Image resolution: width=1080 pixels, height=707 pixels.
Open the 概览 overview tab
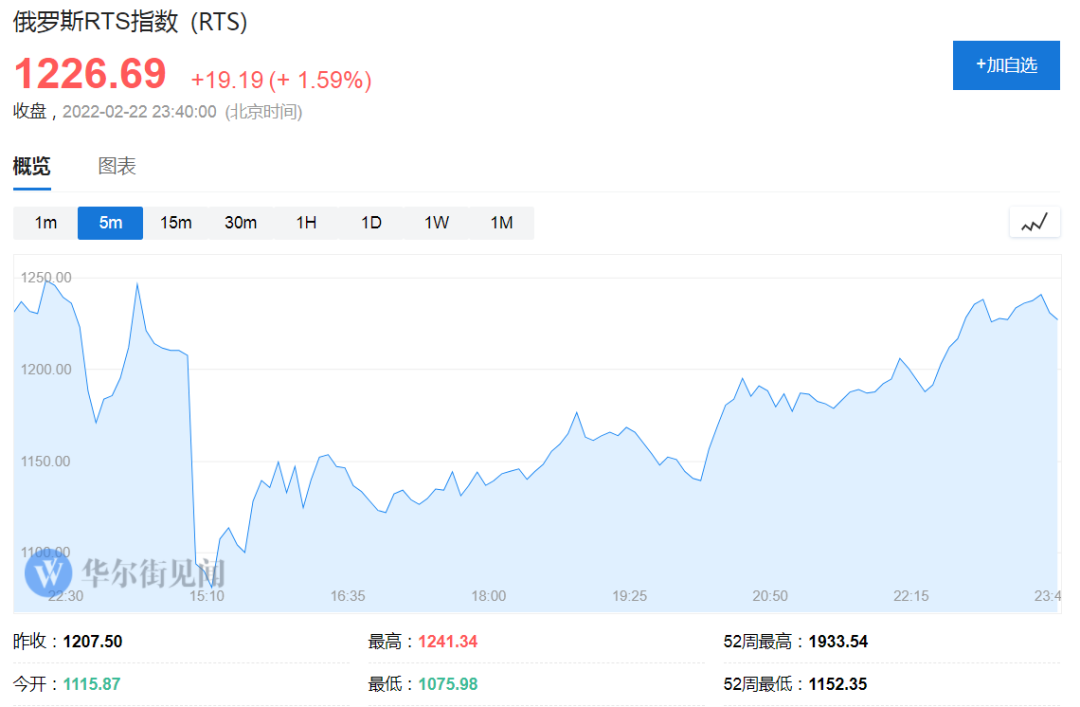tap(32, 166)
